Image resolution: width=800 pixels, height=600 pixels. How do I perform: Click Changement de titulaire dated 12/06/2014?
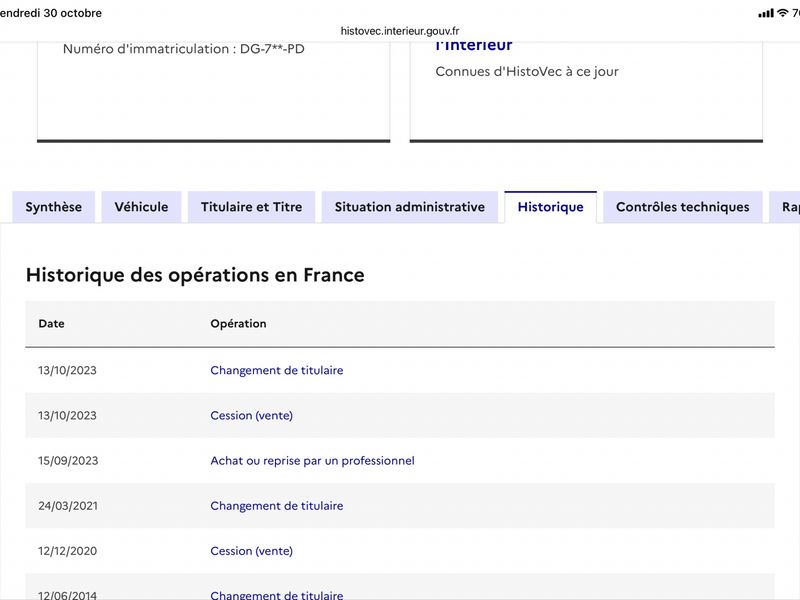(x=277, y=595)
